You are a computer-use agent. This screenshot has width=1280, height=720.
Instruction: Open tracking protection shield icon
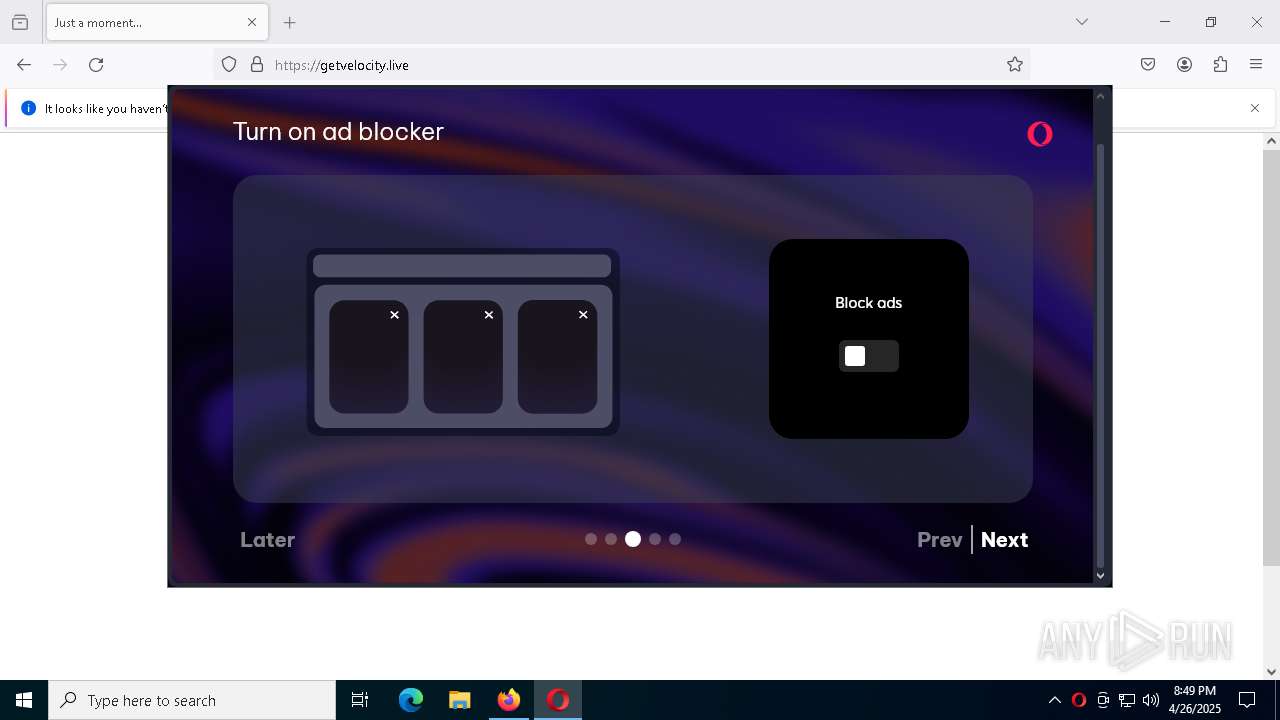coord(229,65)
